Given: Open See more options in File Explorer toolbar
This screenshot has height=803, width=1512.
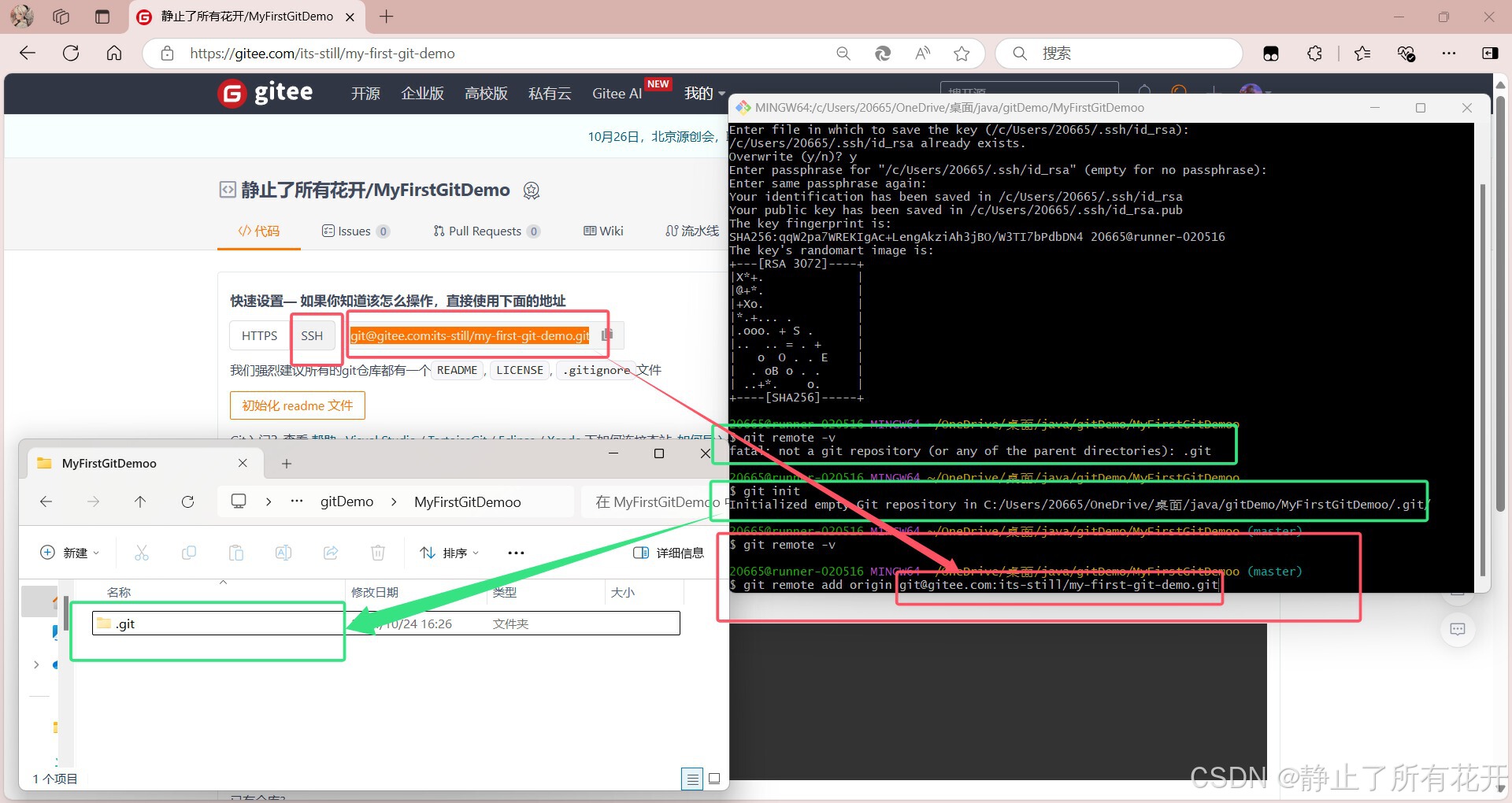Looking at the screenshot, I should coord(517,553).
